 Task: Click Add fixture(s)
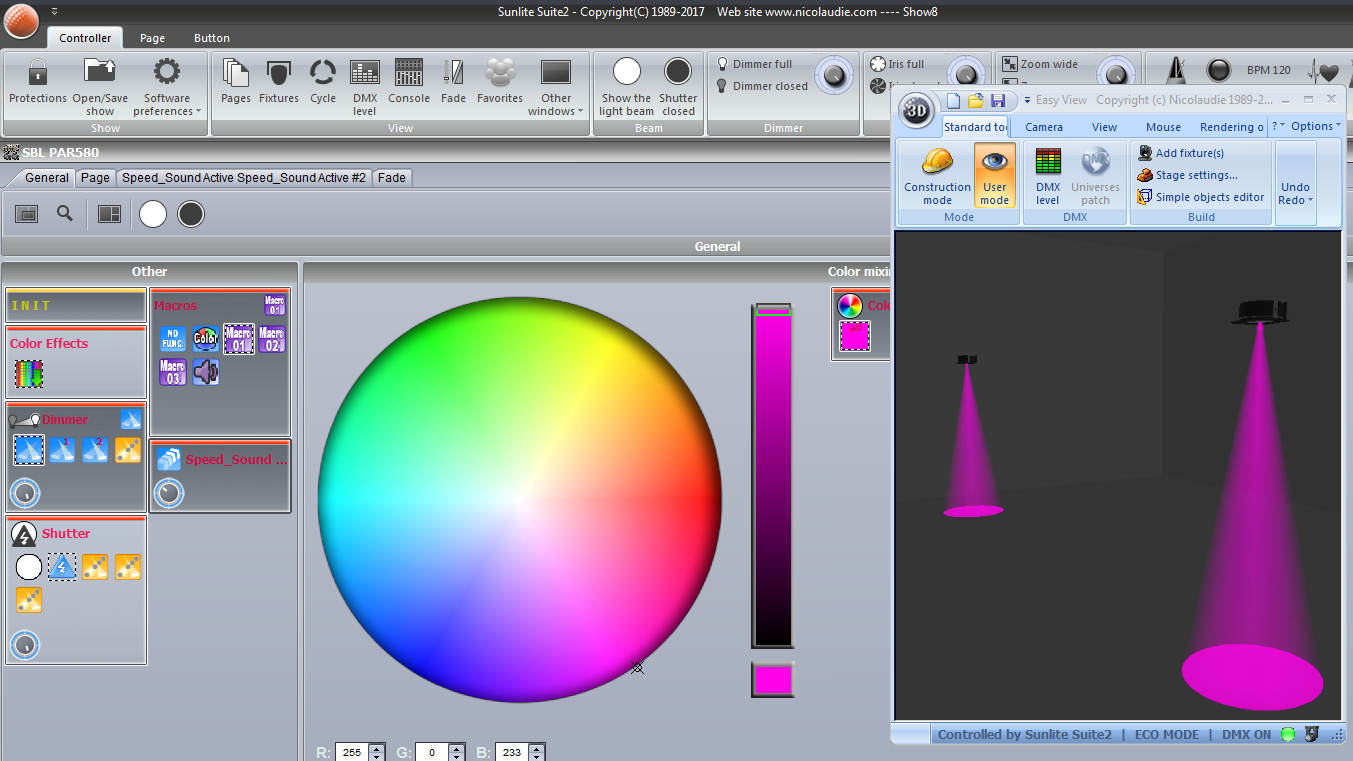1189,153
